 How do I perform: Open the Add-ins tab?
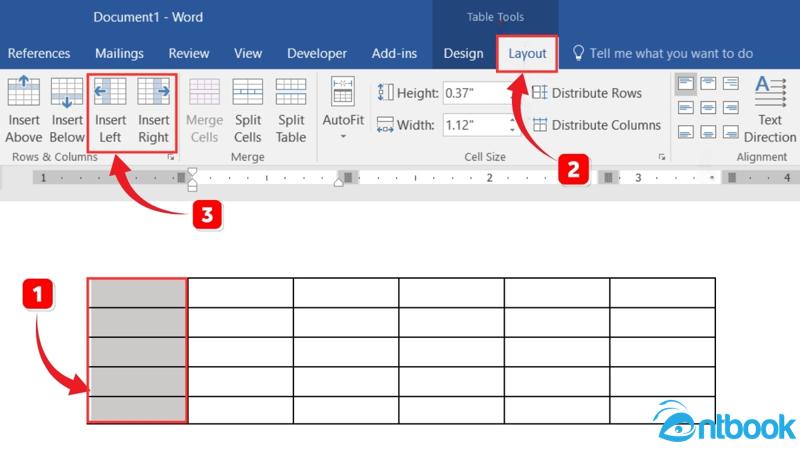(x=394, y=54)
